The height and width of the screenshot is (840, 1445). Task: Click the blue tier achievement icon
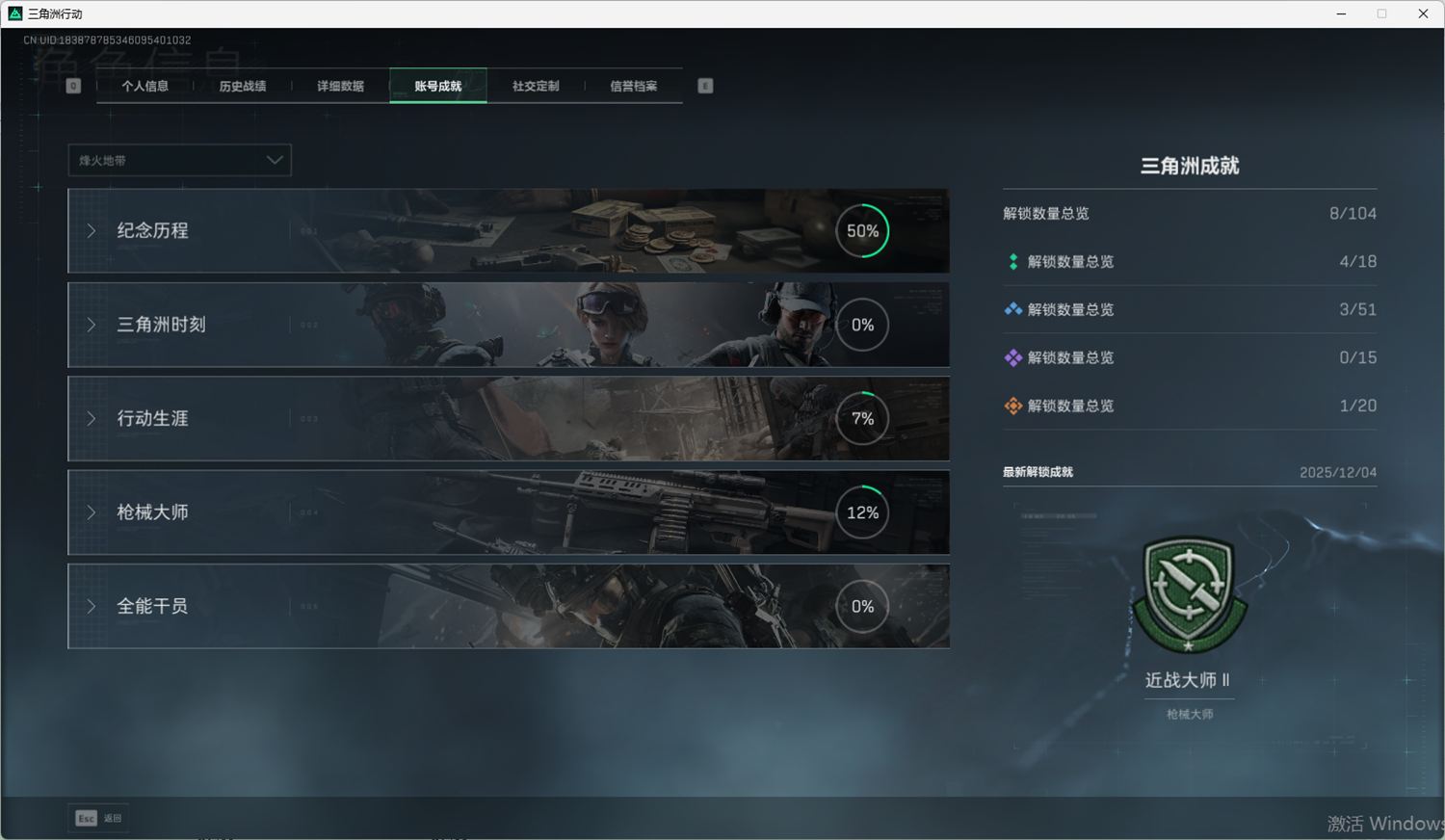click(1012, 310)
